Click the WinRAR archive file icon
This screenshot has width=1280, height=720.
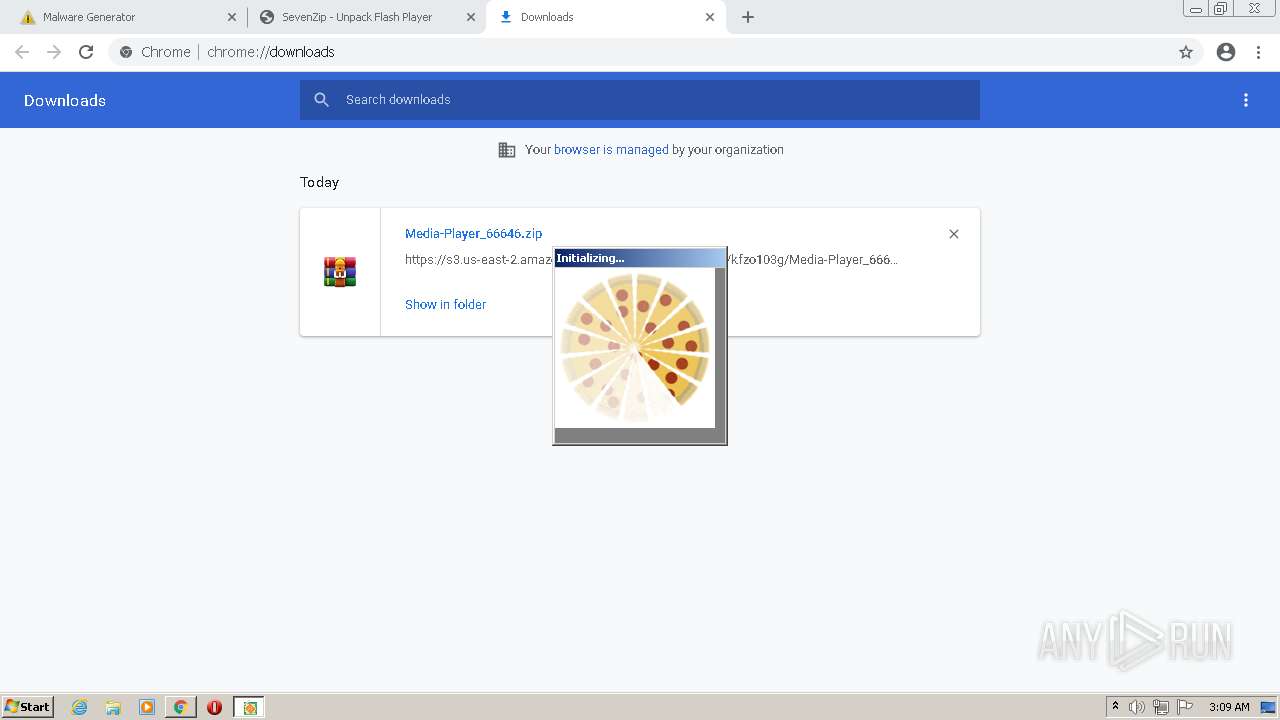pyautogui.click(x=340, y=272)
